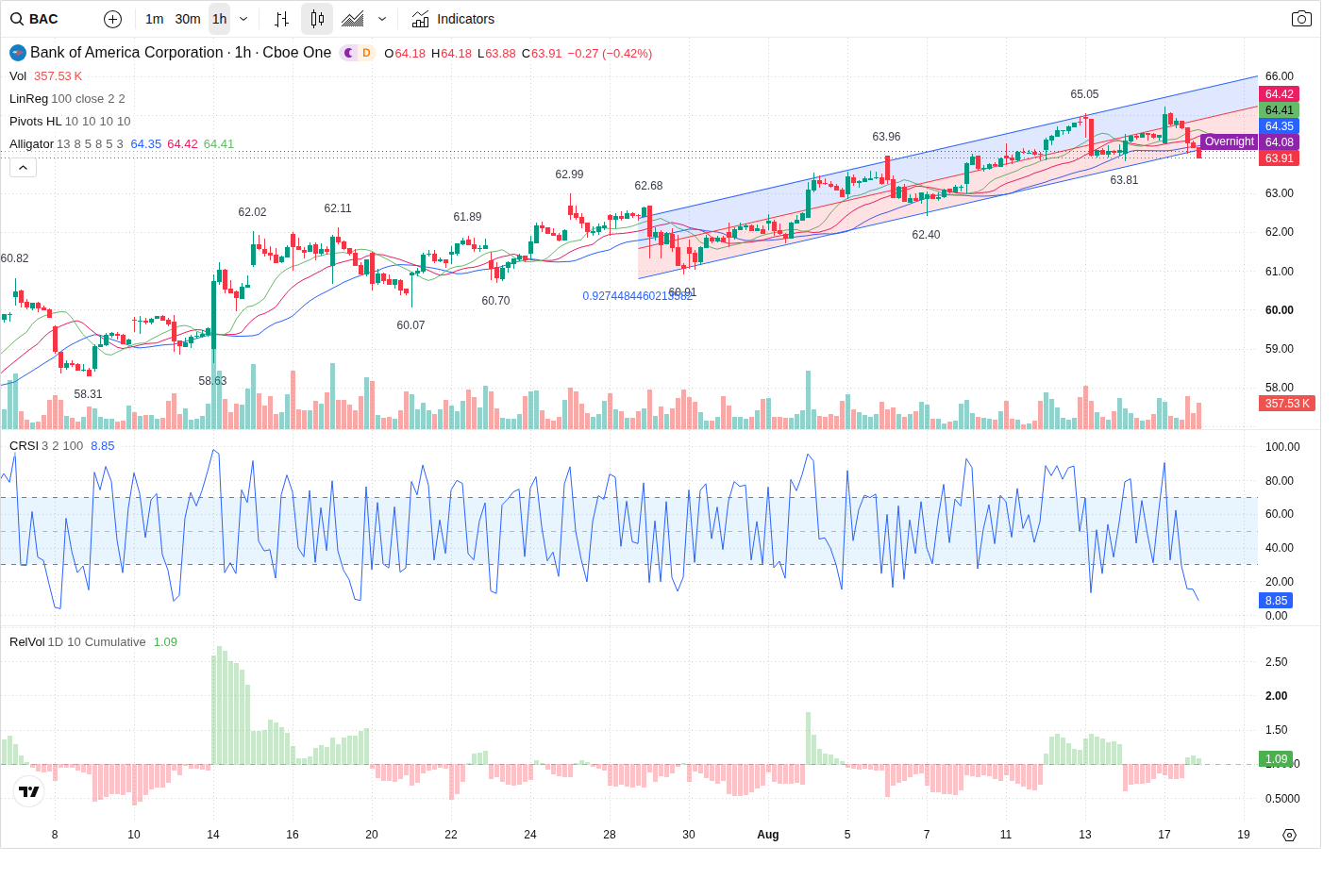Click the TradingView logo
Screen dimensions: 1340x896
coord(29,791)
